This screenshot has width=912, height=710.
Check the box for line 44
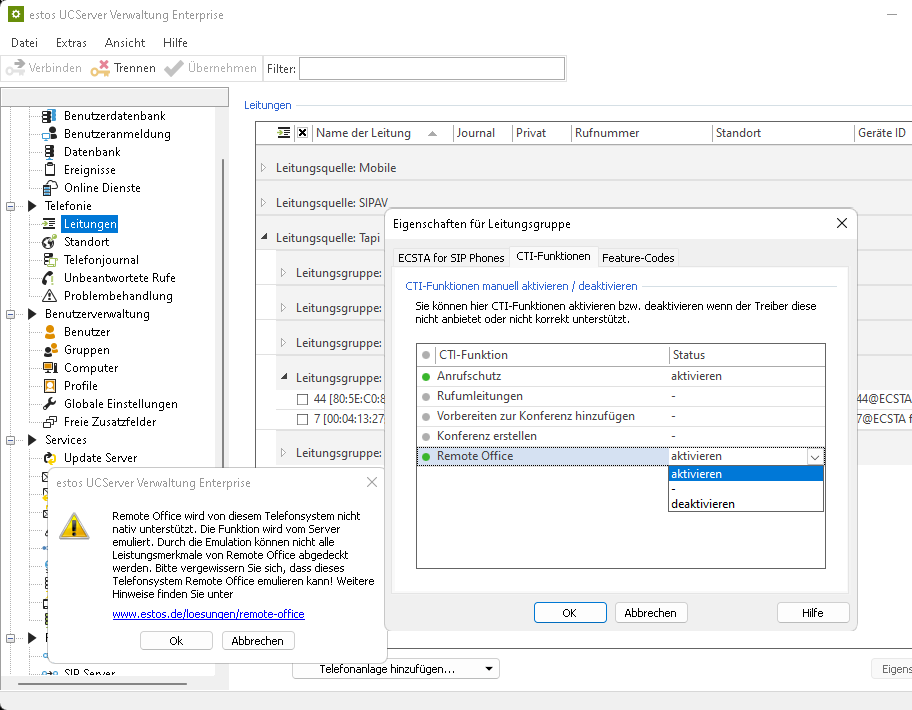(303, 400)
